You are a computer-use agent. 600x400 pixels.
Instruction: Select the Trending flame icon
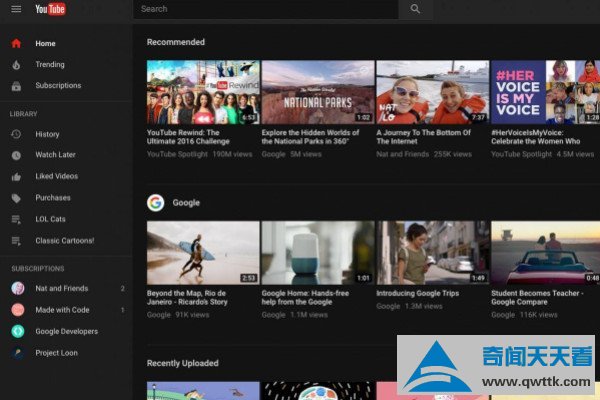point(16,64)
